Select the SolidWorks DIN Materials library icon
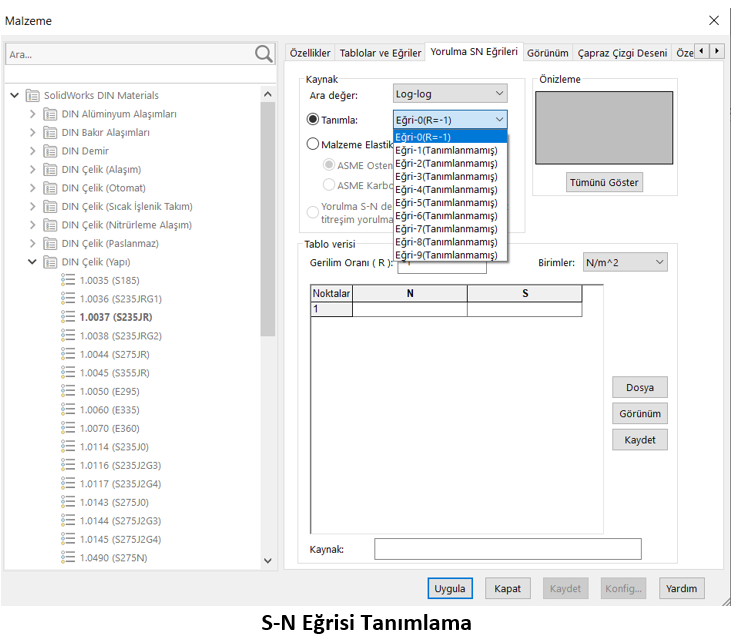Image resolution: width=732 pixels, height=640 pixels. (x=33, y=96)
